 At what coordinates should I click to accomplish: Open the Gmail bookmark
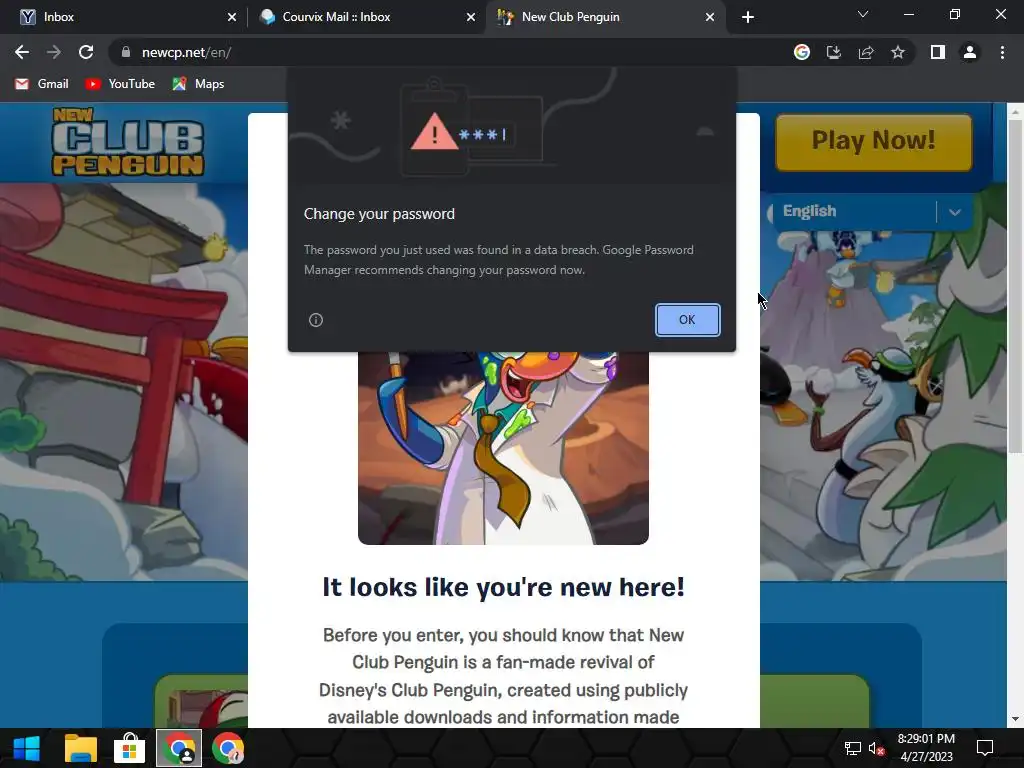click(x=42, y=84)
